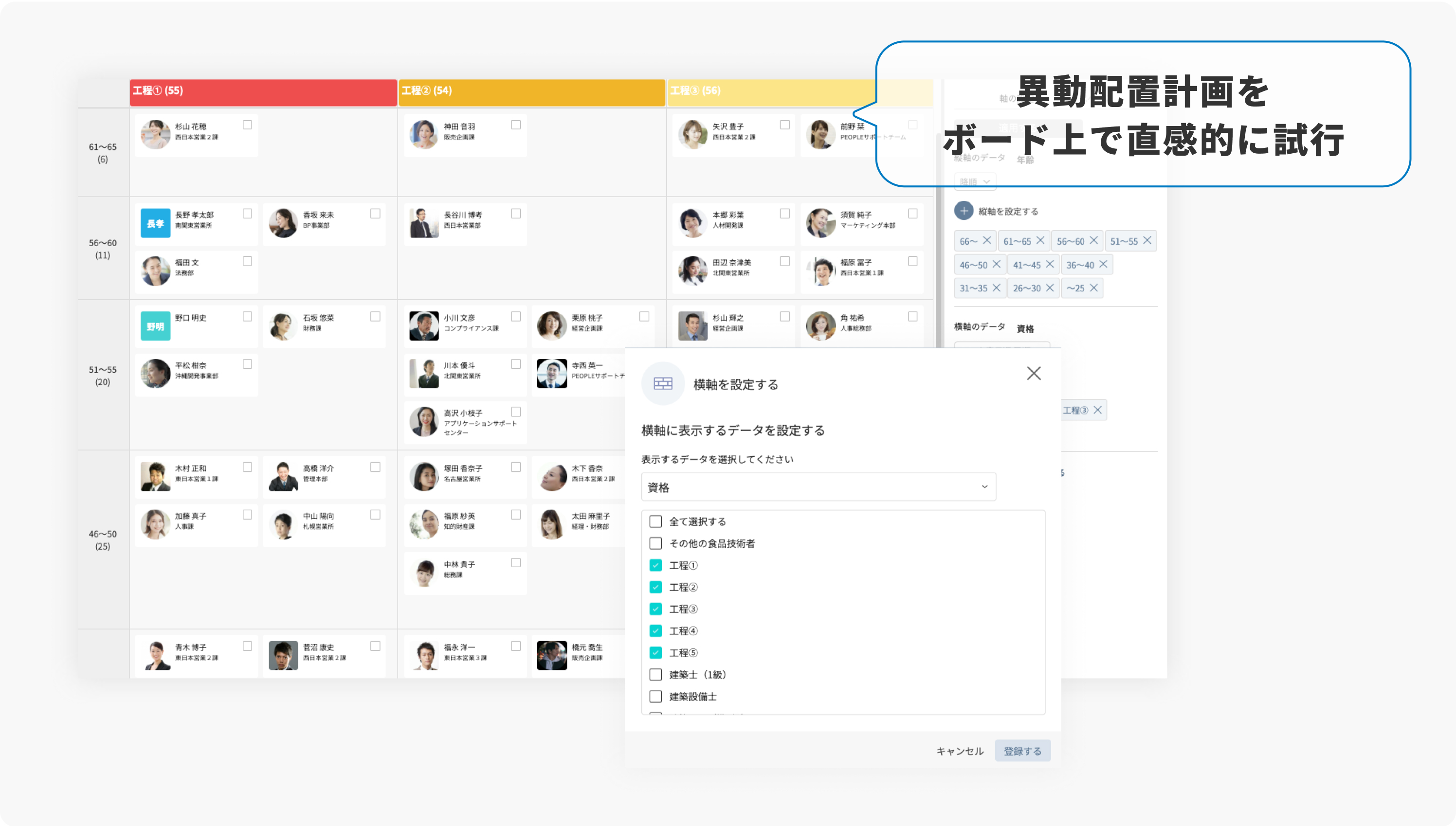The height and width of the screenshot is (826, 1456).
Task: Open 中林 貴子's card
Action: point(465,573)
